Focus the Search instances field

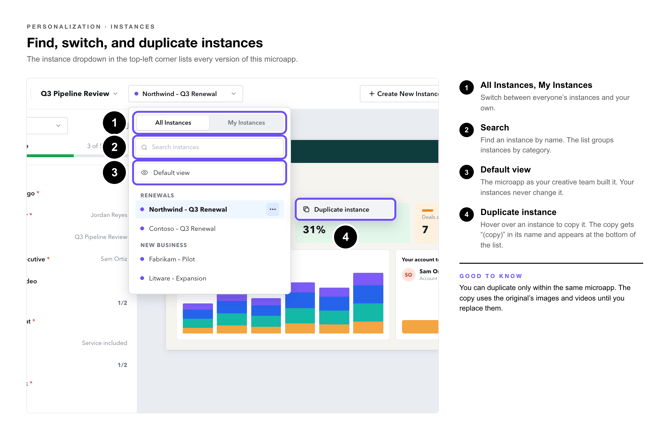point(209,147)
